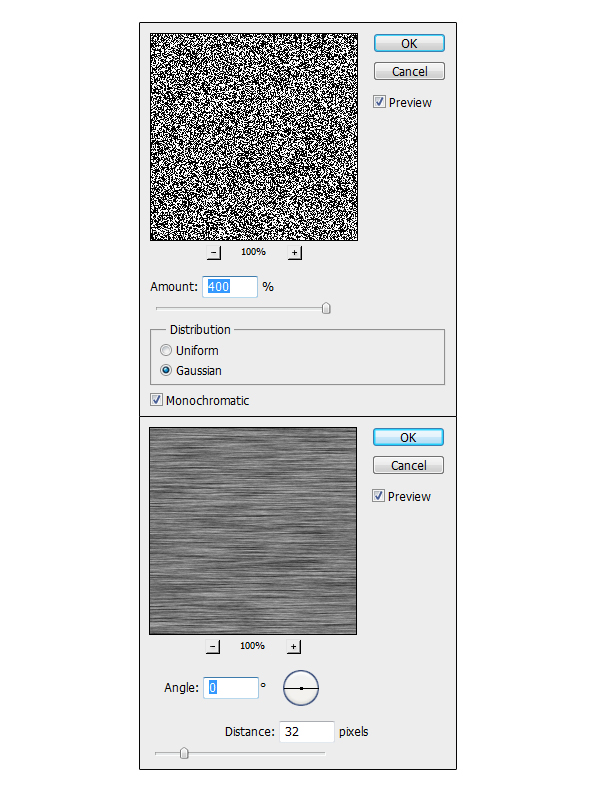Image resolution: width=600 pixels, height=798 pixels.
Task: Zoom out the noise preview with minus
Action: 214,252
